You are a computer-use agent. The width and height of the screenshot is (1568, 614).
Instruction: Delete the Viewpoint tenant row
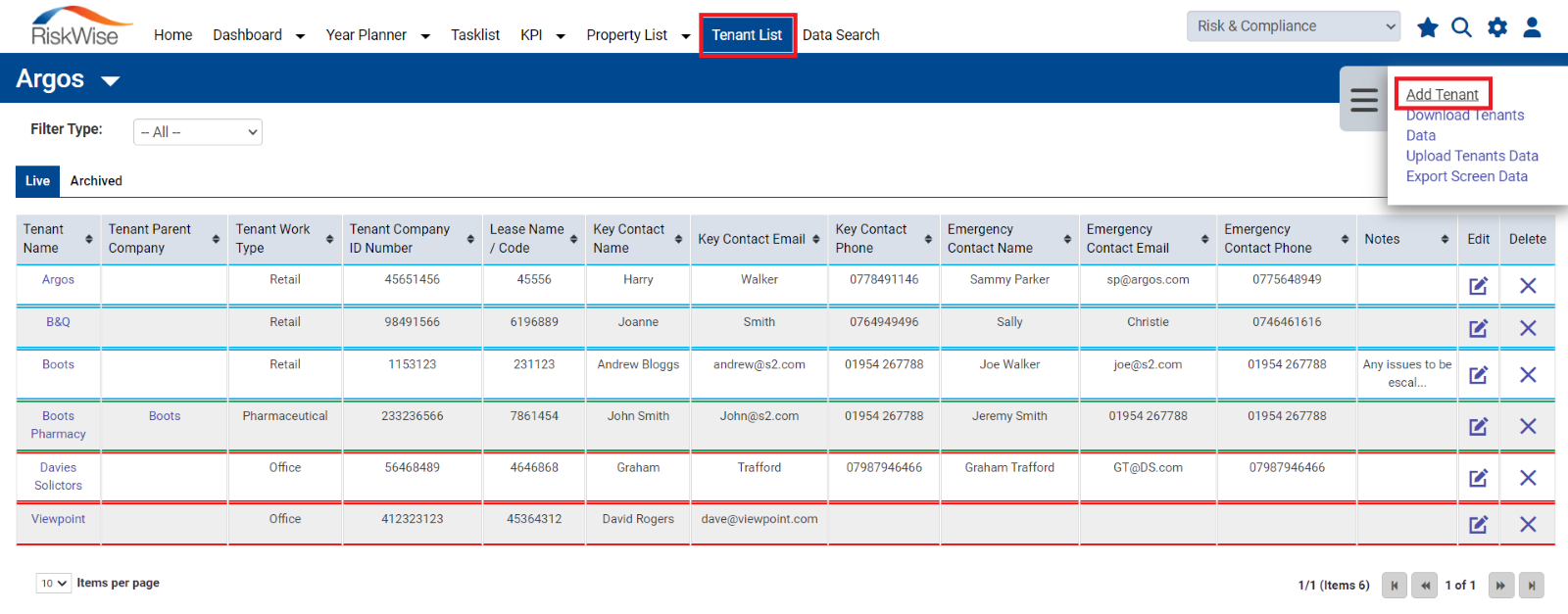(x=1528, y=525)
